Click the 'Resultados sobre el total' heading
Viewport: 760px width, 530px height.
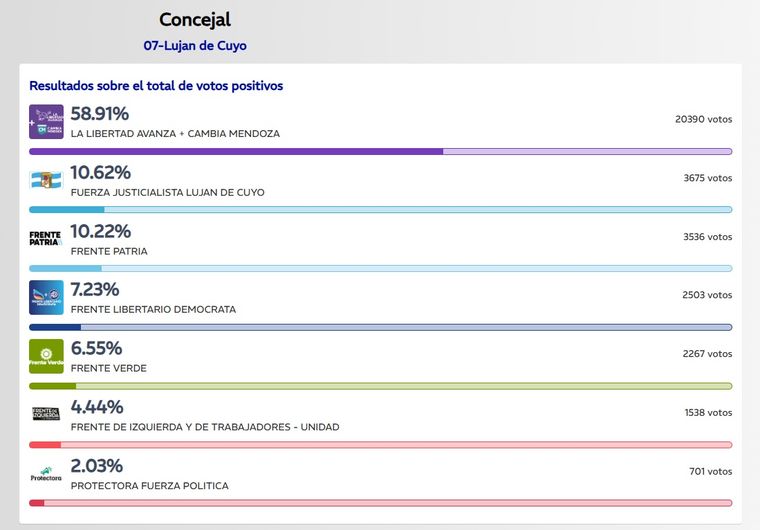156,86
